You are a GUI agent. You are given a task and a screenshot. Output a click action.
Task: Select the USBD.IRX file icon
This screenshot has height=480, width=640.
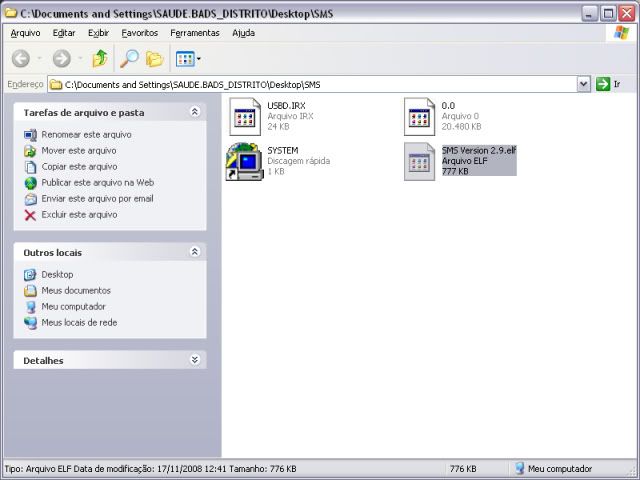244,117
